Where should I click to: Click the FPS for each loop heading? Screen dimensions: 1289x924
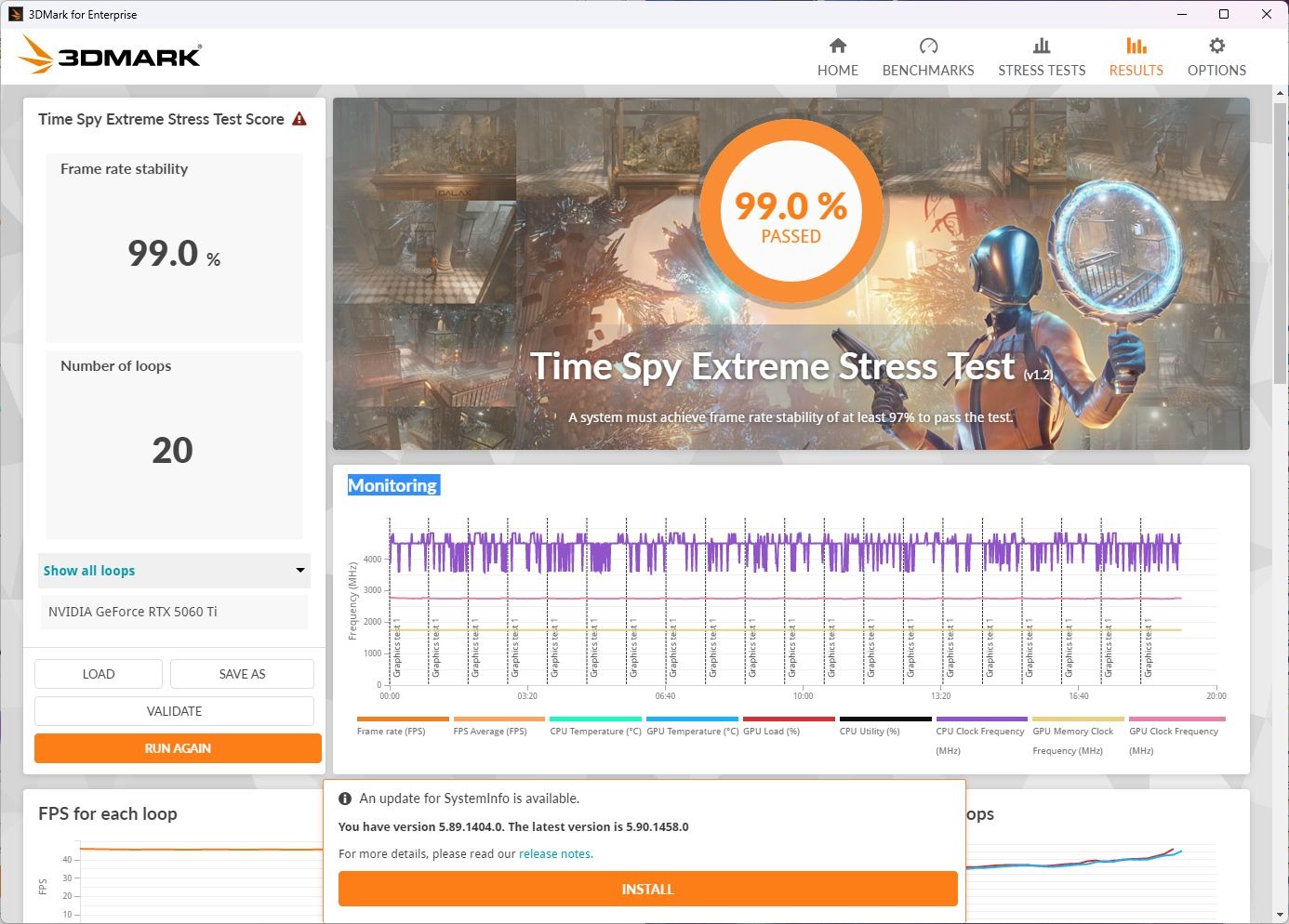(x=108, y=813)
